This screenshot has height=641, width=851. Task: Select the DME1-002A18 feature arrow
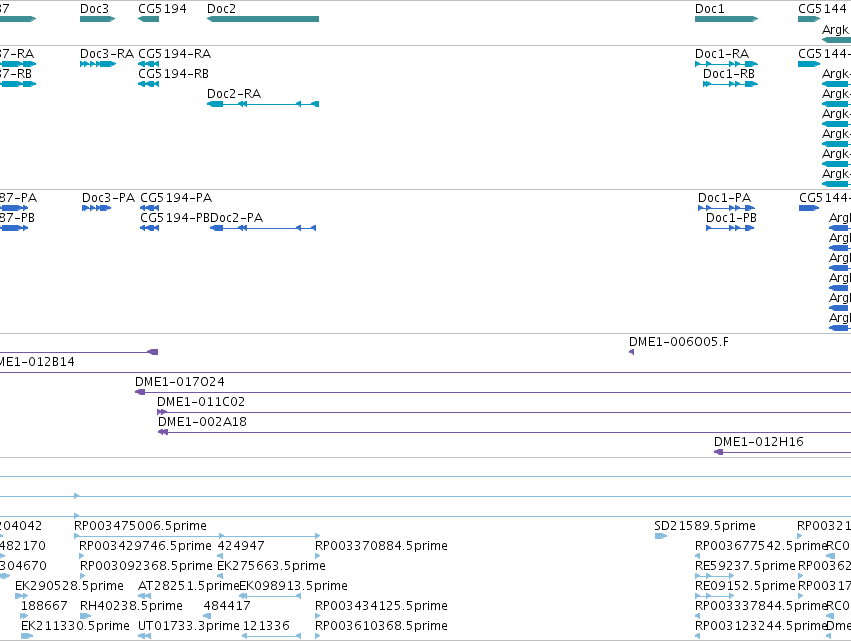163,432
